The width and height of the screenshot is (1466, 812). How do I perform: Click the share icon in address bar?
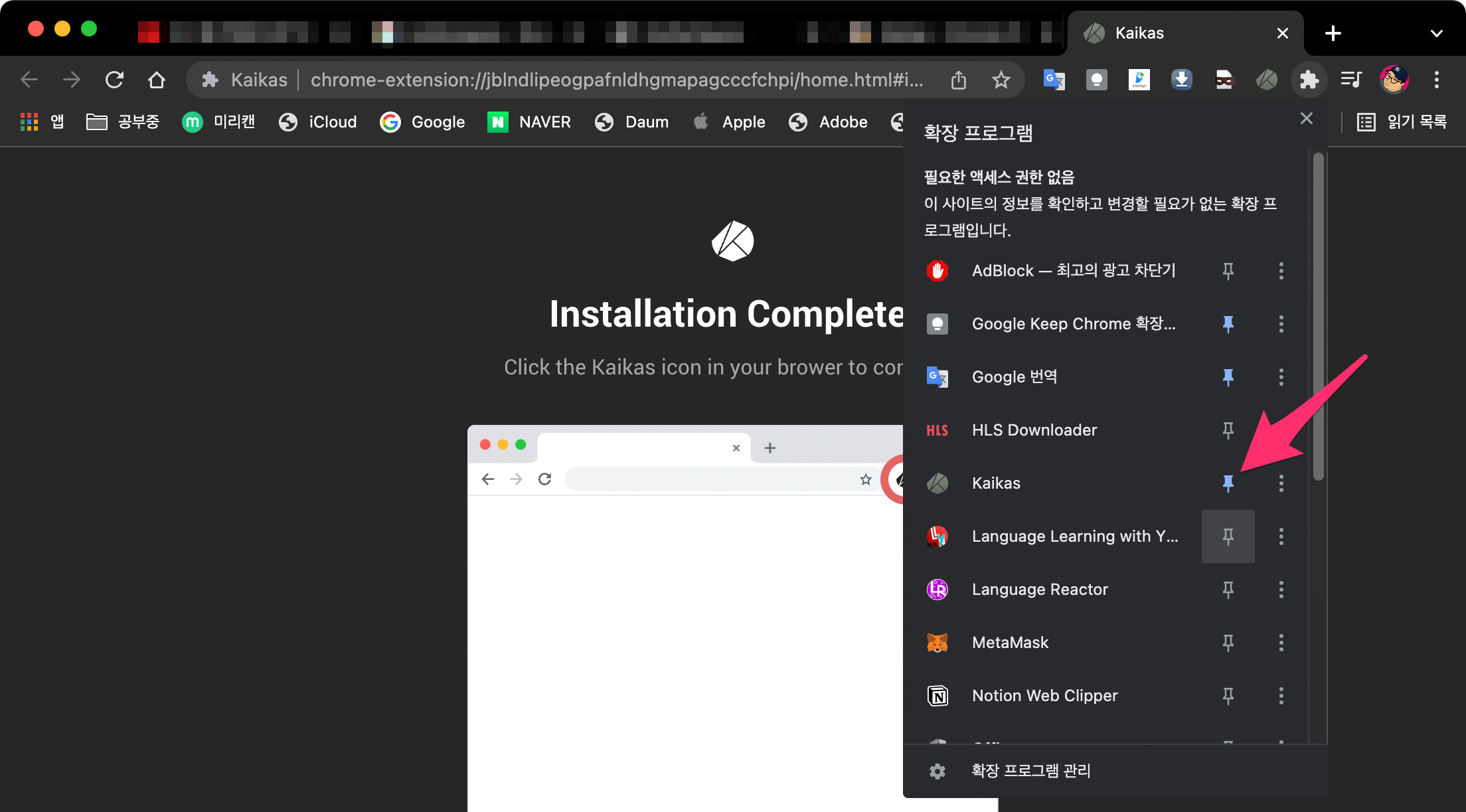click(958, 80)
